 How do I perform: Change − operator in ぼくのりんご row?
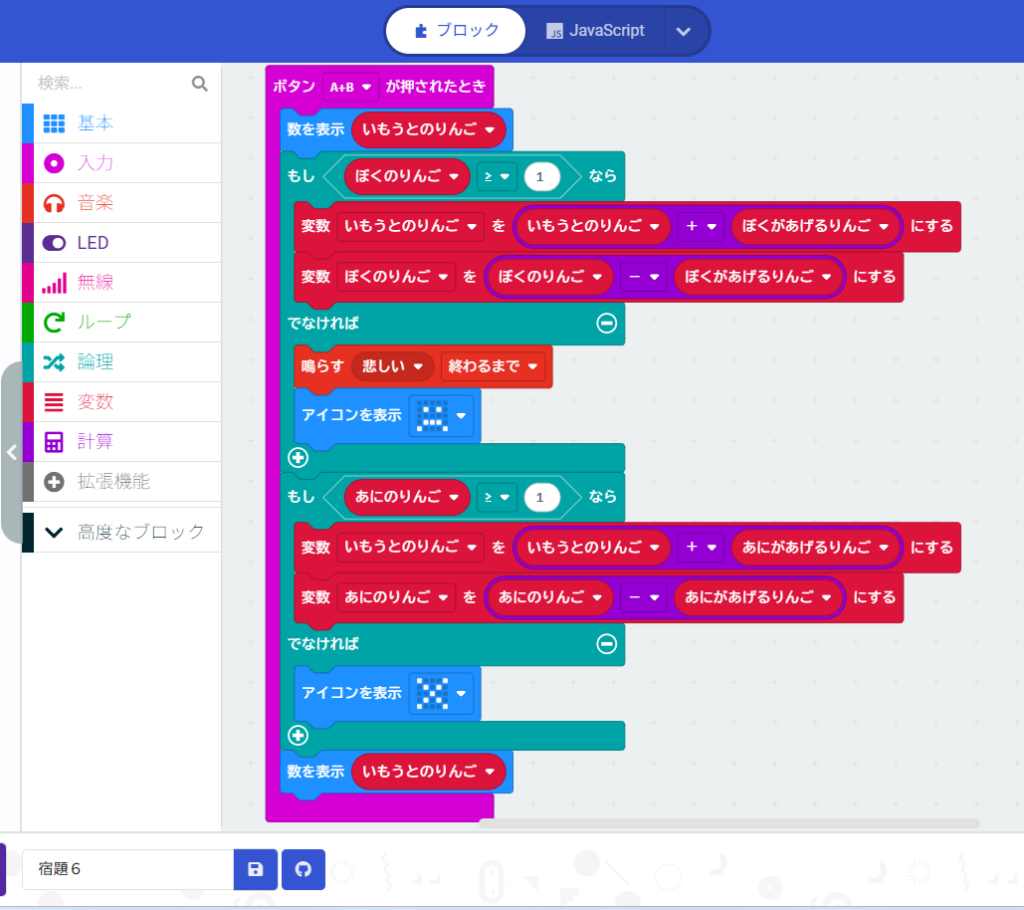click(x=643, y=276)
